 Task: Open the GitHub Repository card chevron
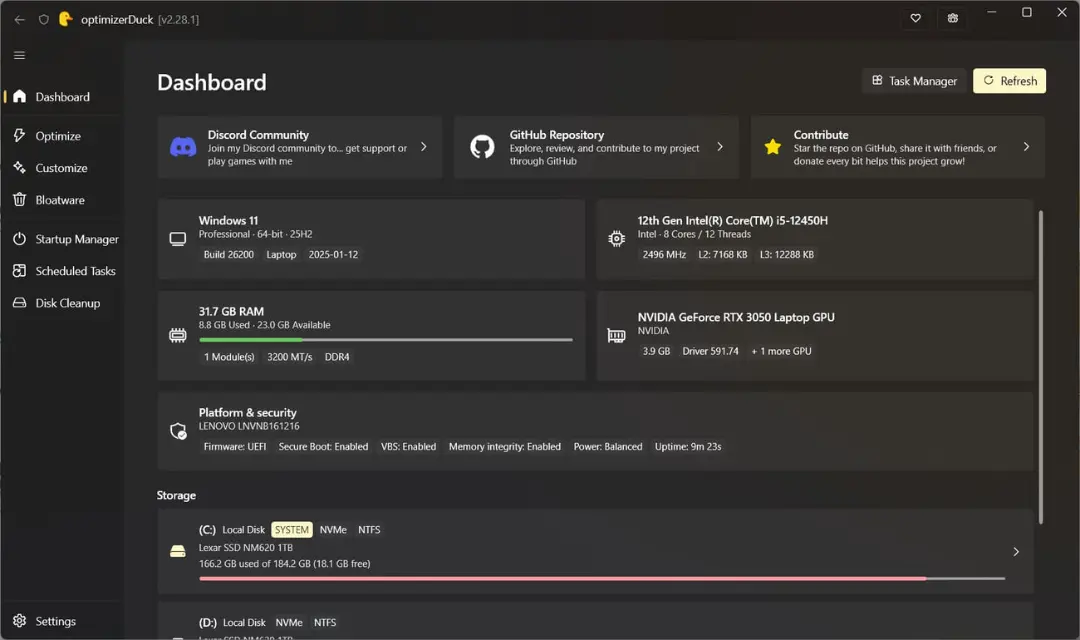(x=720, y=147)
